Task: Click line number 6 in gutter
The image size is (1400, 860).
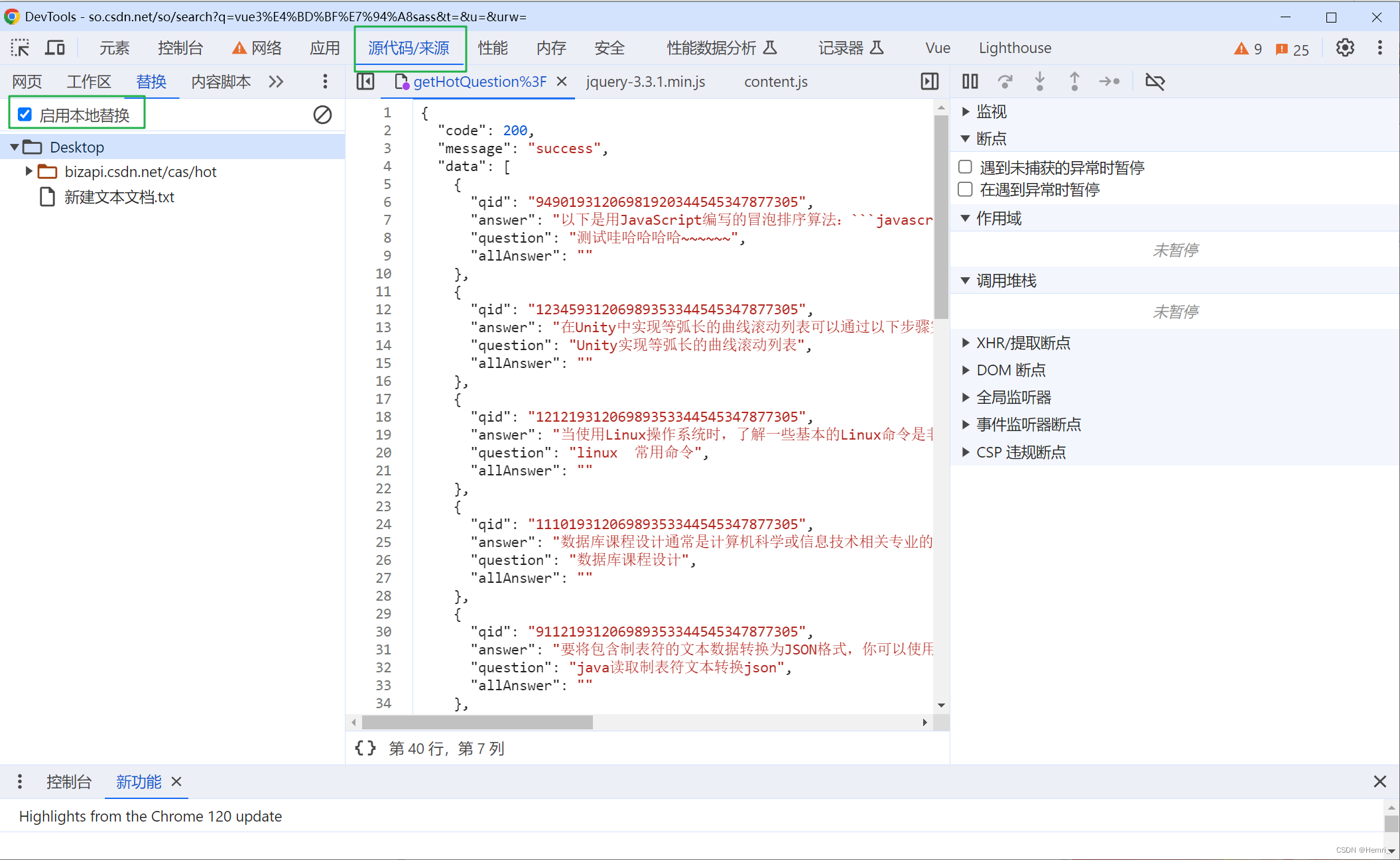Action: 387,202
